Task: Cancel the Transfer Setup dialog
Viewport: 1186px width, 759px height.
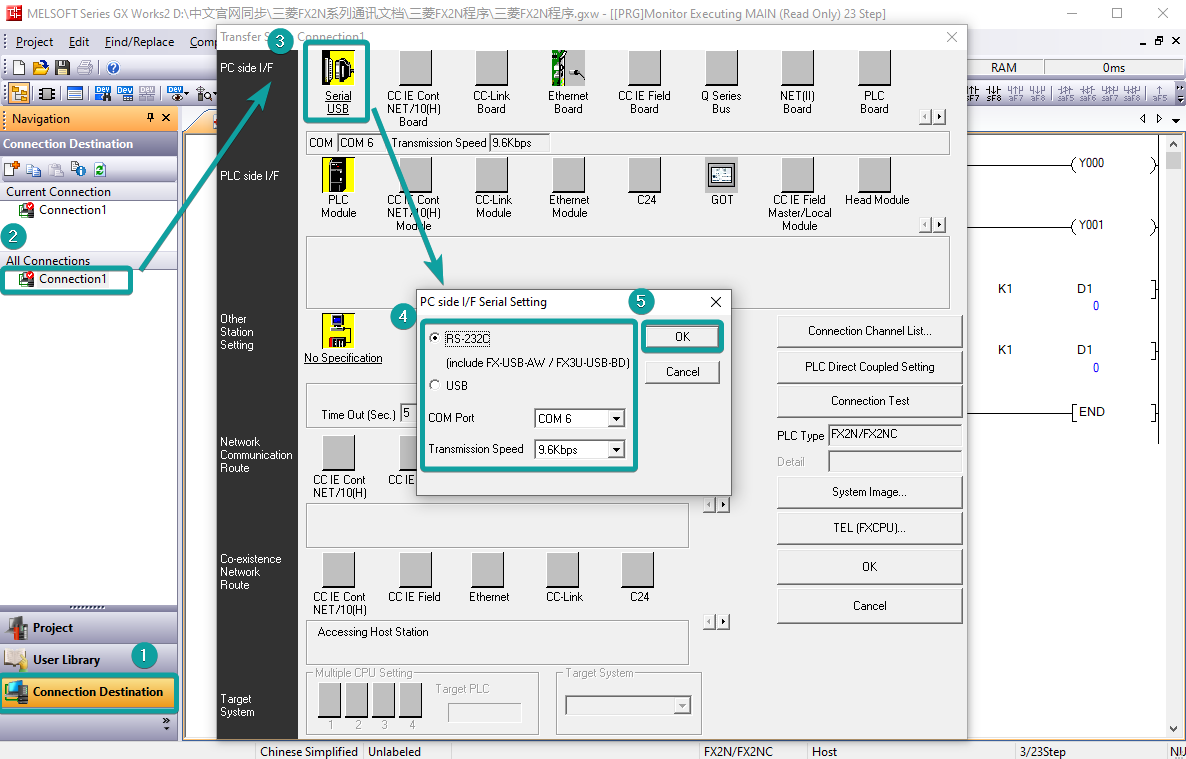Action: pyautogui.click(x=869, y=606)
